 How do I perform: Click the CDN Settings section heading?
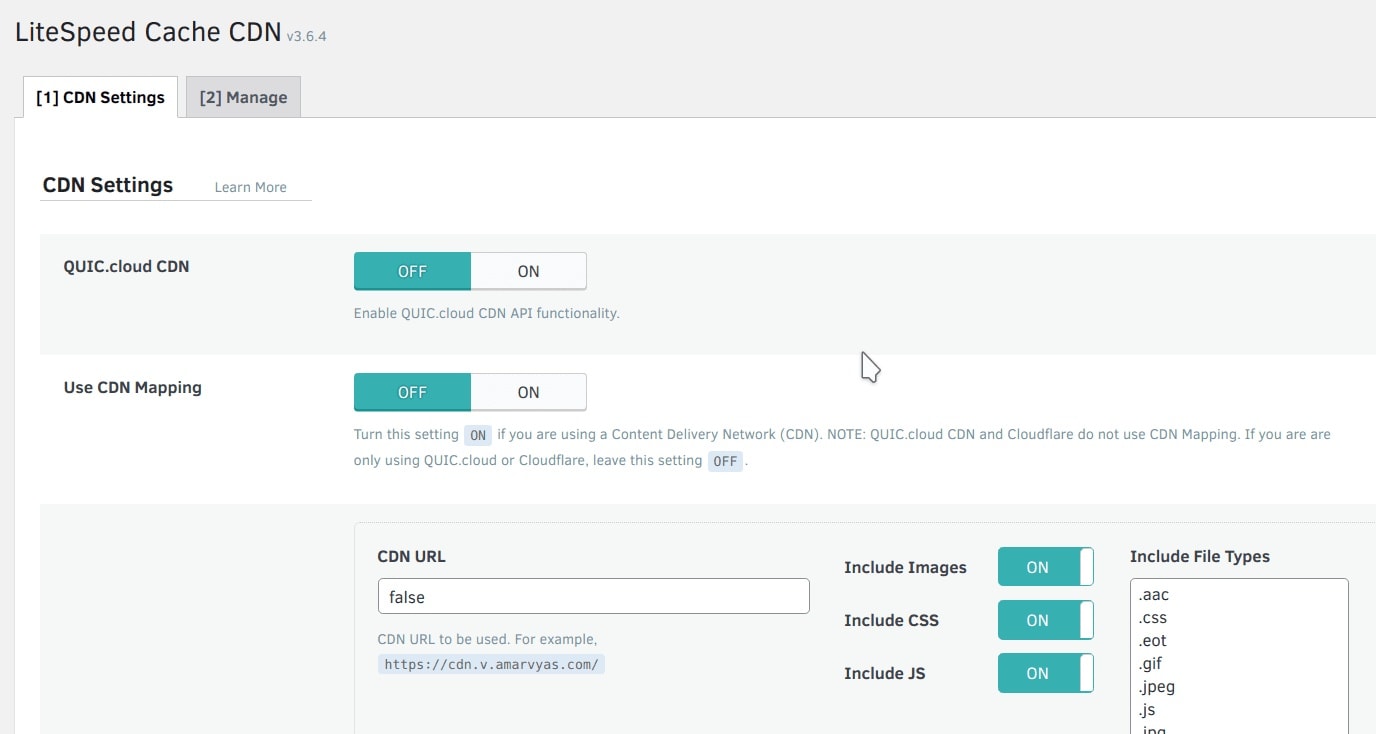[x=108, y=185]
